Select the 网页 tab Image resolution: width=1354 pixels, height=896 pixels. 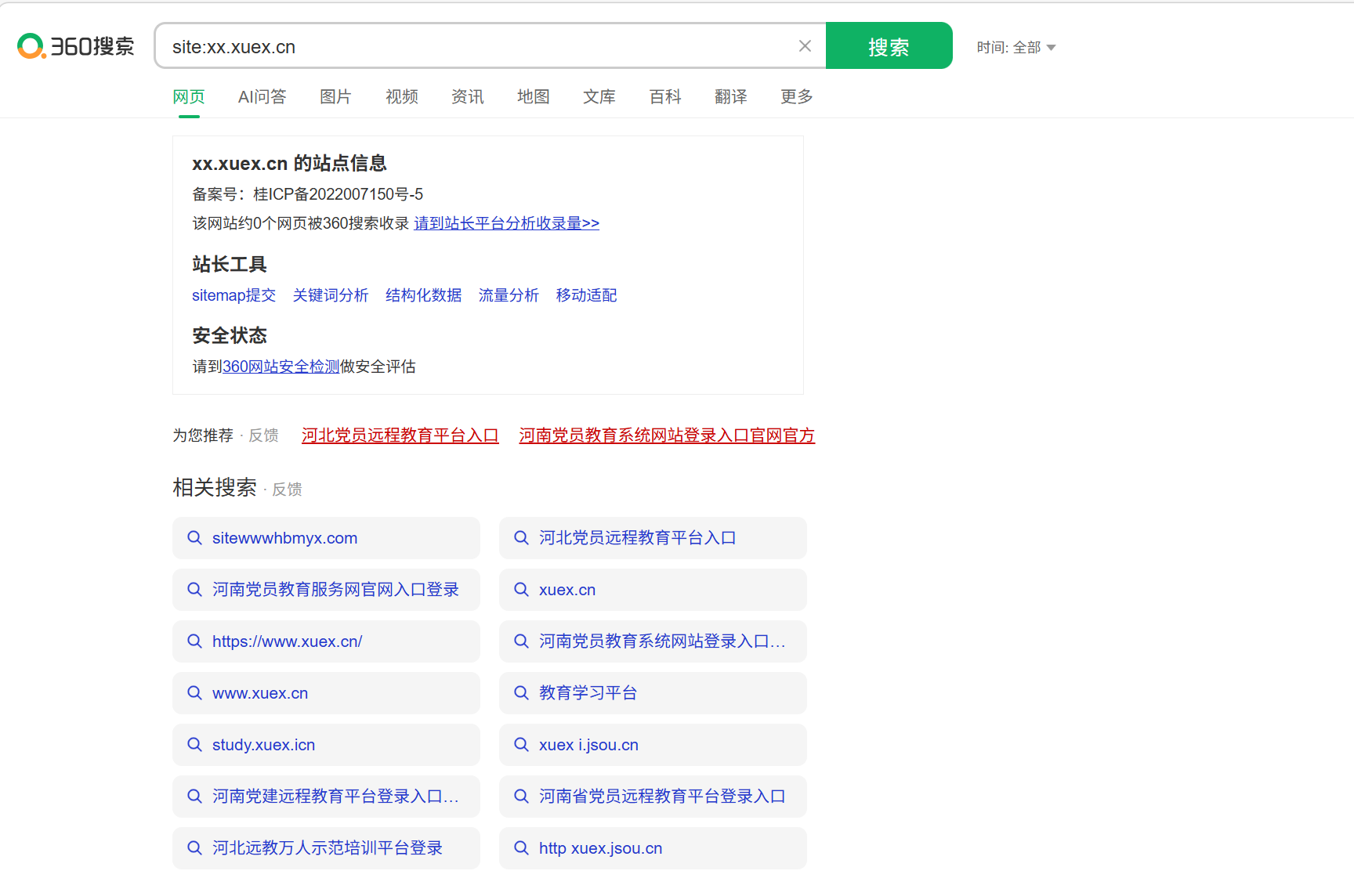click(189, 96)
